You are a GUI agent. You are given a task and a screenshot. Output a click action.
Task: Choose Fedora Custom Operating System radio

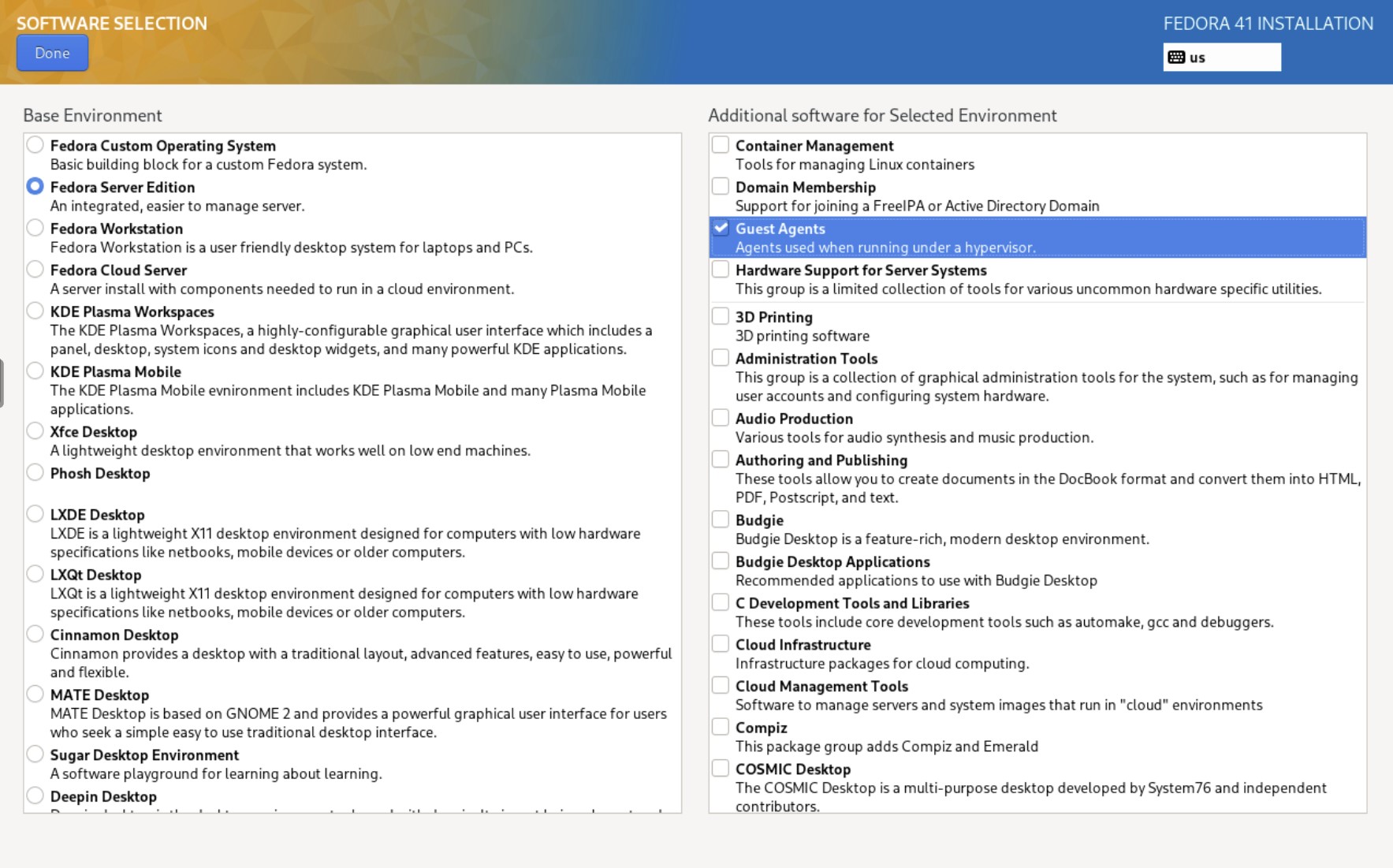[35, 145]
